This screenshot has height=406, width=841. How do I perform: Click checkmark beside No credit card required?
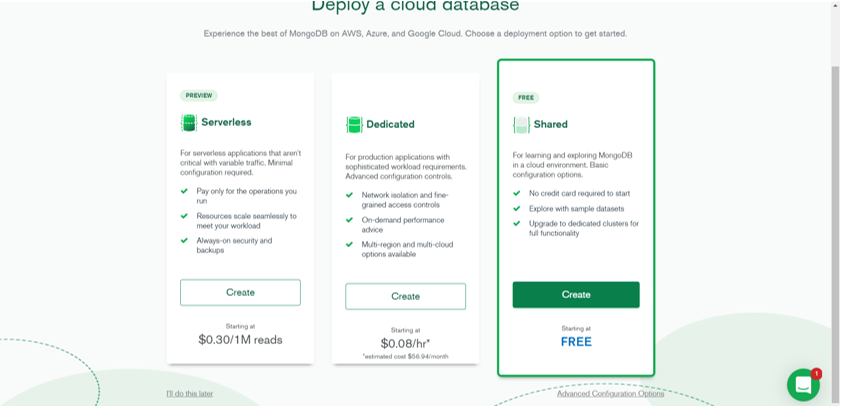[517, 193]
